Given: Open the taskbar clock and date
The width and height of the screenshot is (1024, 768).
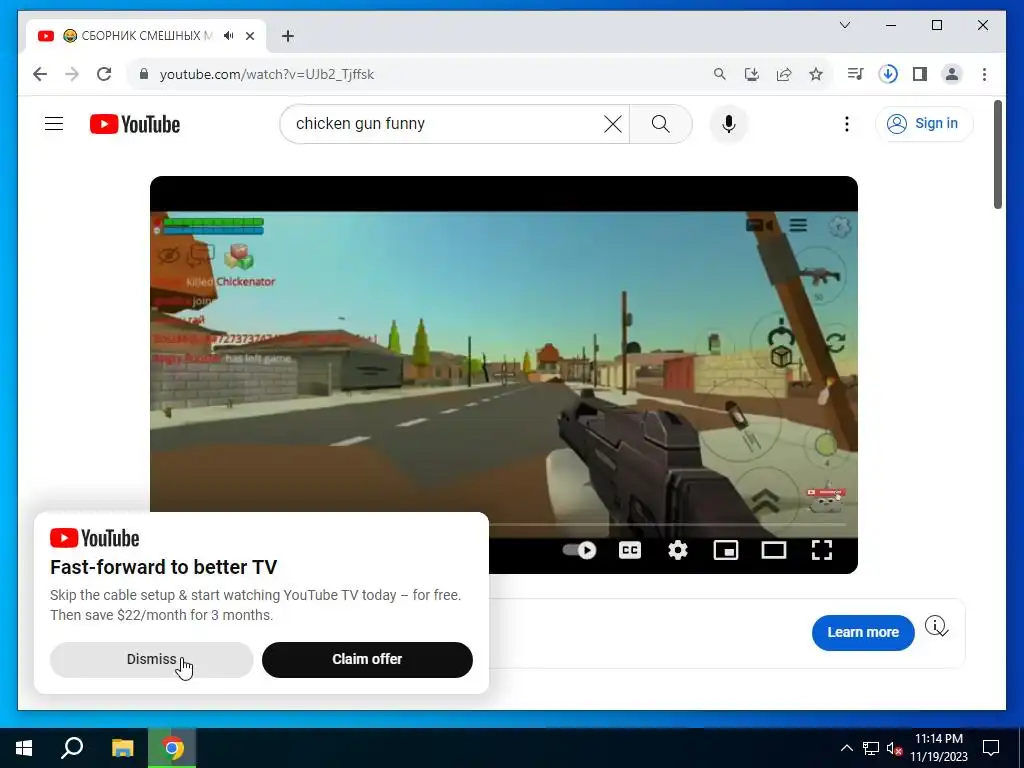Looking at the screenshot, I should (938, 748).
